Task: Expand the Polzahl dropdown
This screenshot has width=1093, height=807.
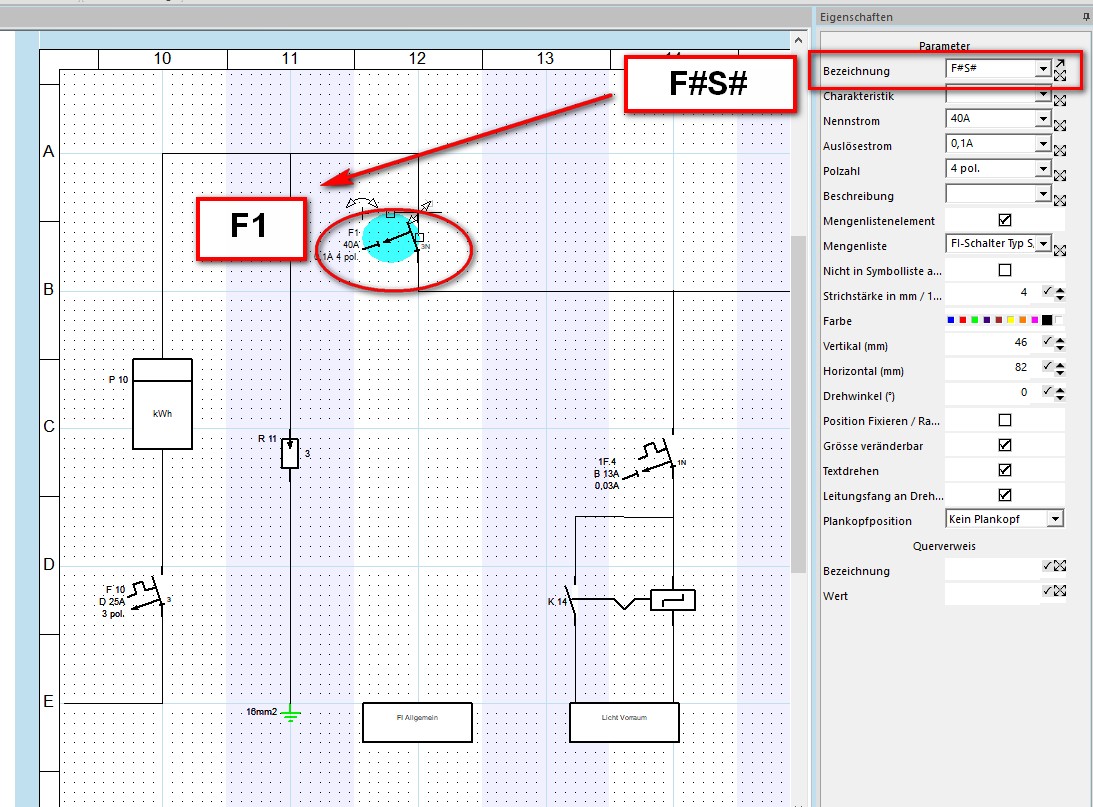Action: pos(1043,169)
